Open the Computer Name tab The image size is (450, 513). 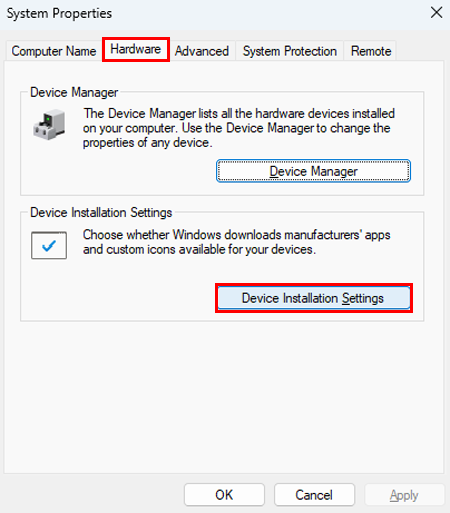click(54, 51)
